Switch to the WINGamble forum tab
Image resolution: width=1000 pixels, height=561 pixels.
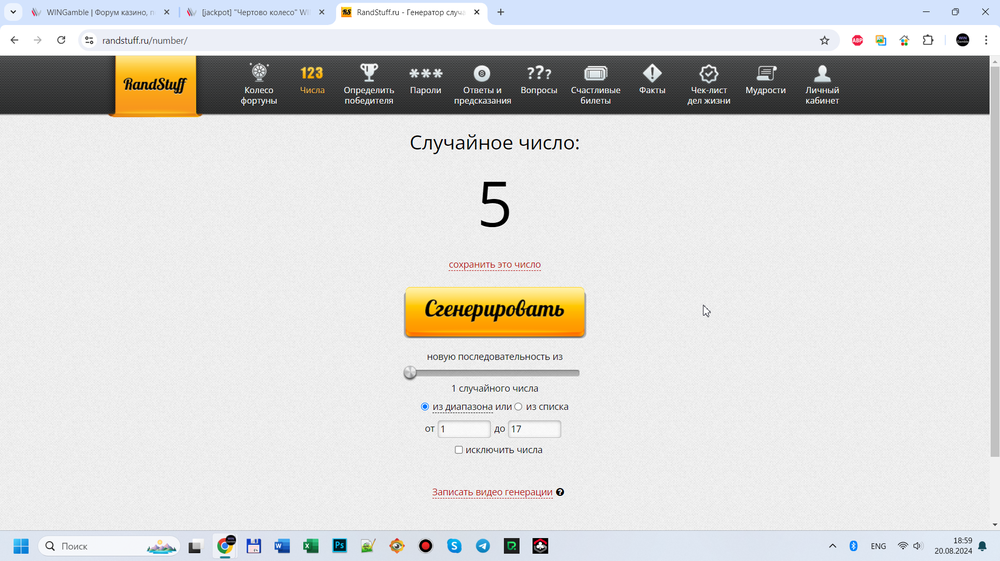click(100, 12)
